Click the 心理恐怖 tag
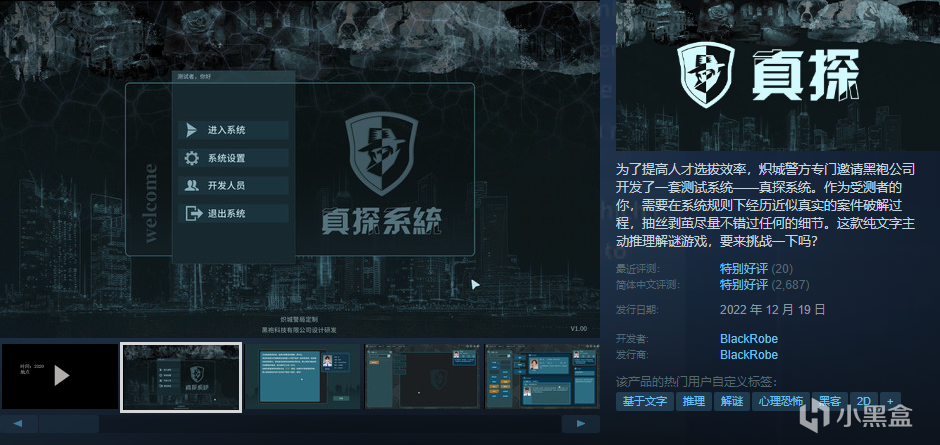 point(780,402)
